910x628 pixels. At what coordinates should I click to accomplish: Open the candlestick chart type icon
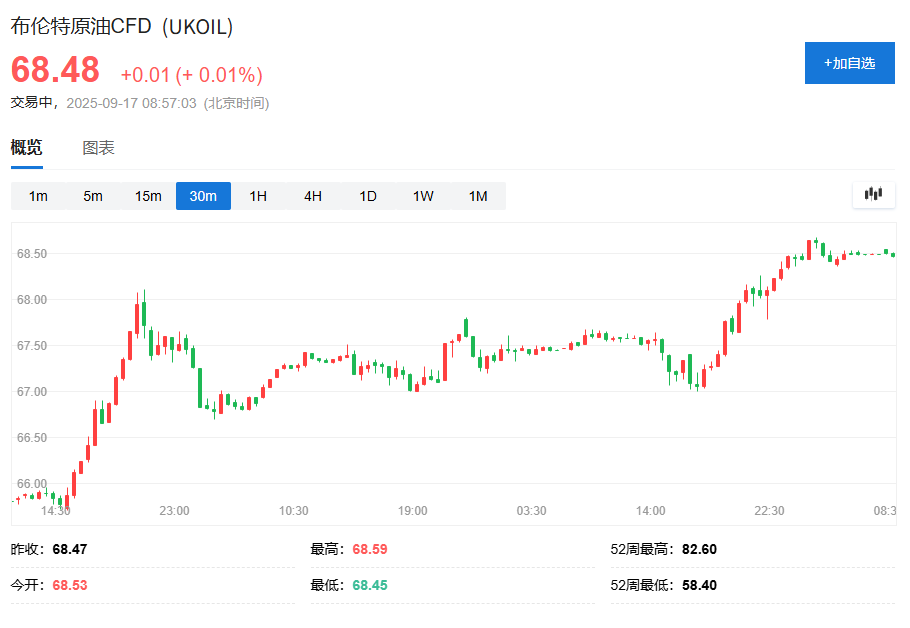(x=873, y=194)
